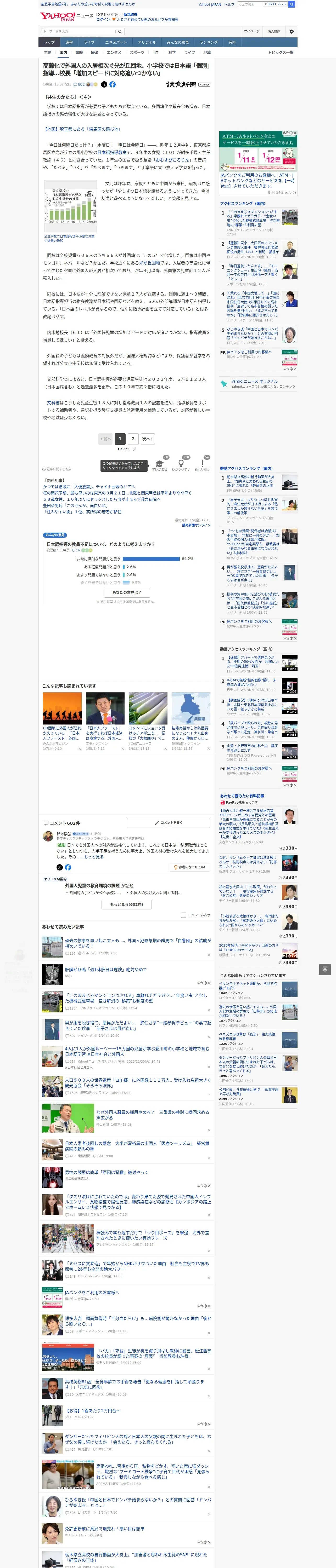Click the scroll-to-top arrow button

tap(325, 970)
